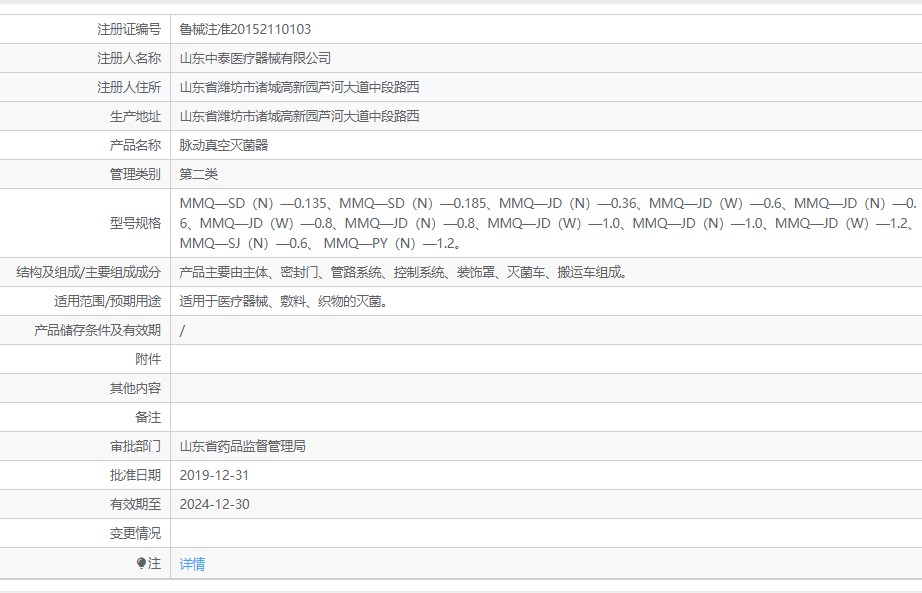Click the 产品名称 label
This screenshot has width=922, height=593.
[x=135, y=145]
